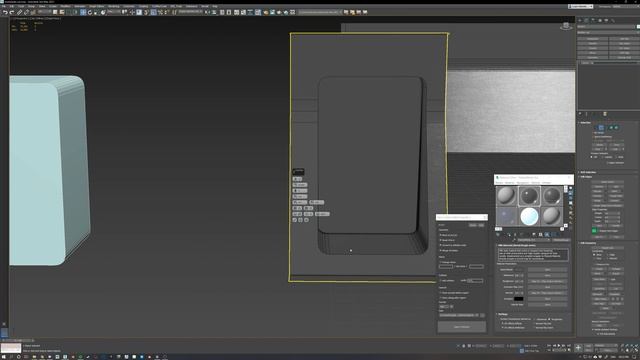Viewport: 640px width, 360px height.
Task: Click Play Animation in playback controls
Action: click(x=559, y=346)
